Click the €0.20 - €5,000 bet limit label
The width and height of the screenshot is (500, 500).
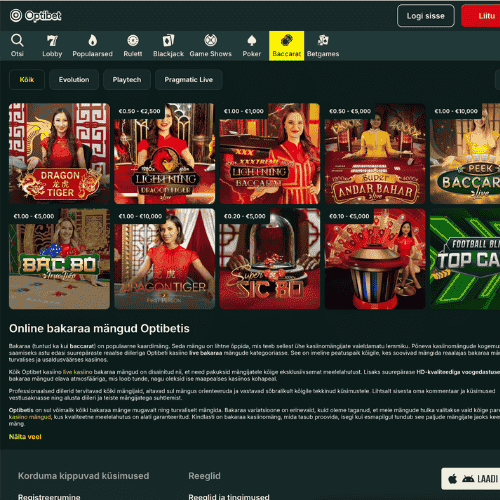[245, 216]
